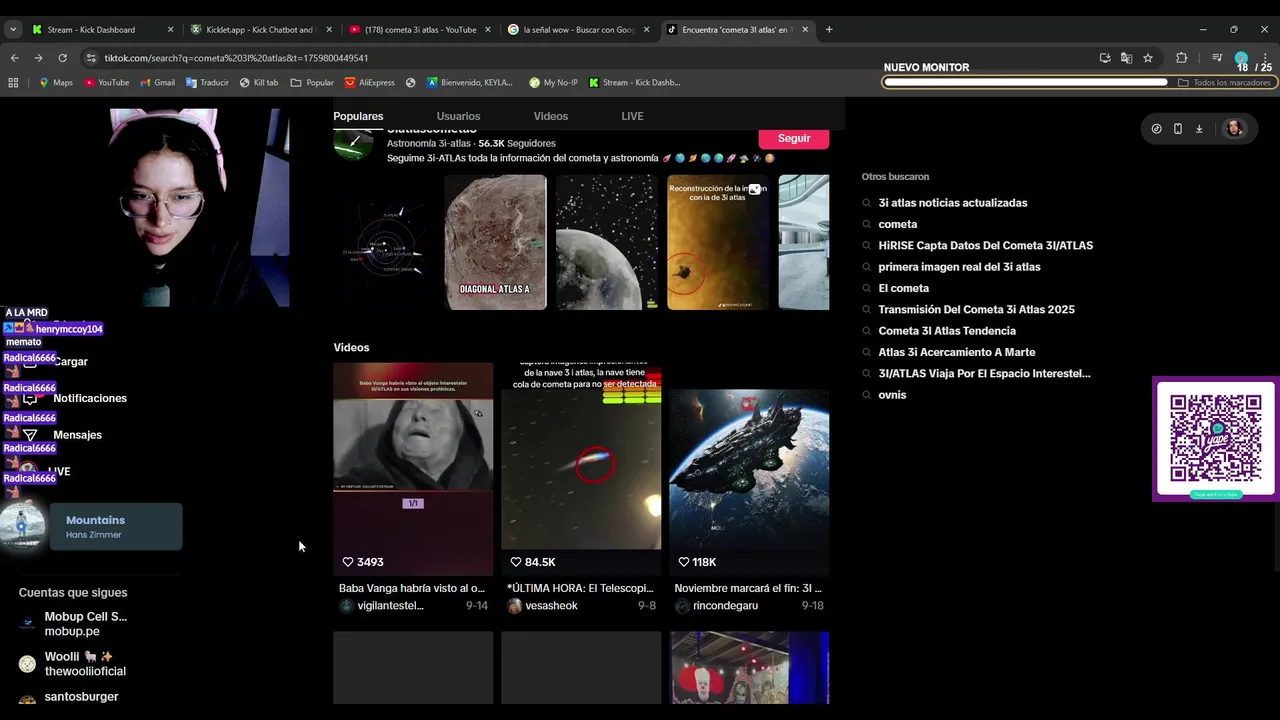Viewport: 1280px width, 720px height.
Task: Open the Apps grid in bookmarks bar
Action: 13,83
